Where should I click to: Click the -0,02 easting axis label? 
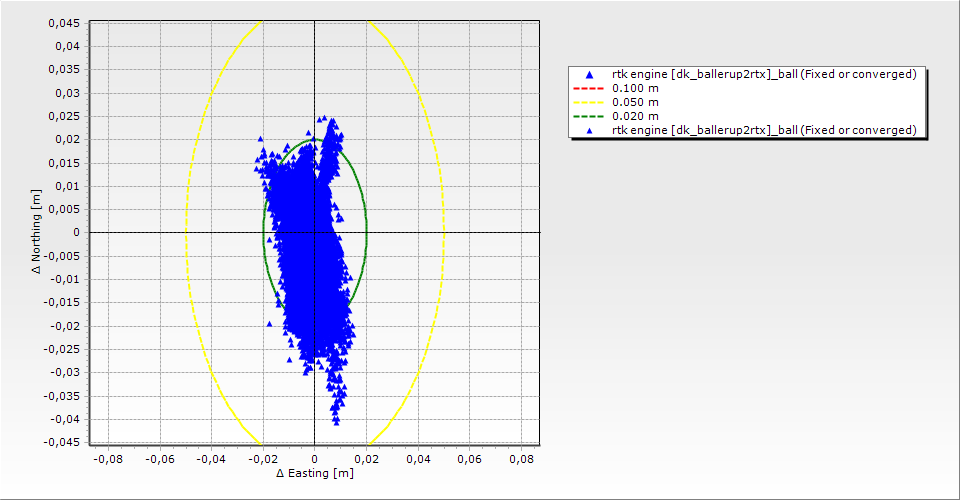pos(263,459)
